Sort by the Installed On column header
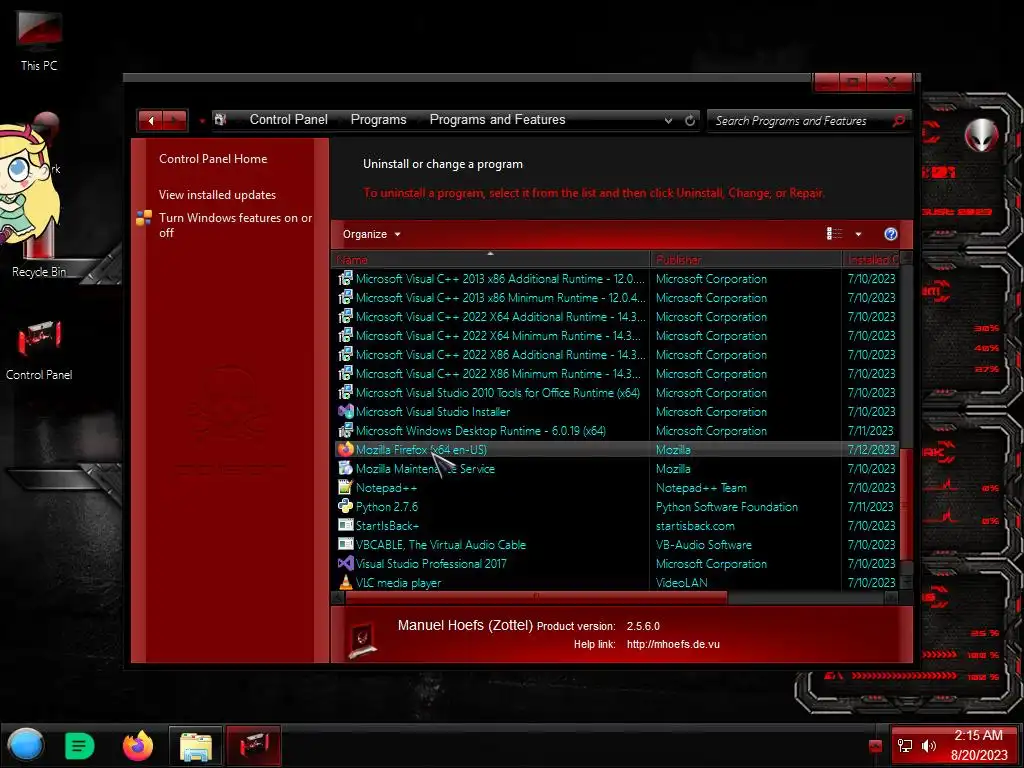The height and width of the screenshot is (768, 1024). (871, 259)
